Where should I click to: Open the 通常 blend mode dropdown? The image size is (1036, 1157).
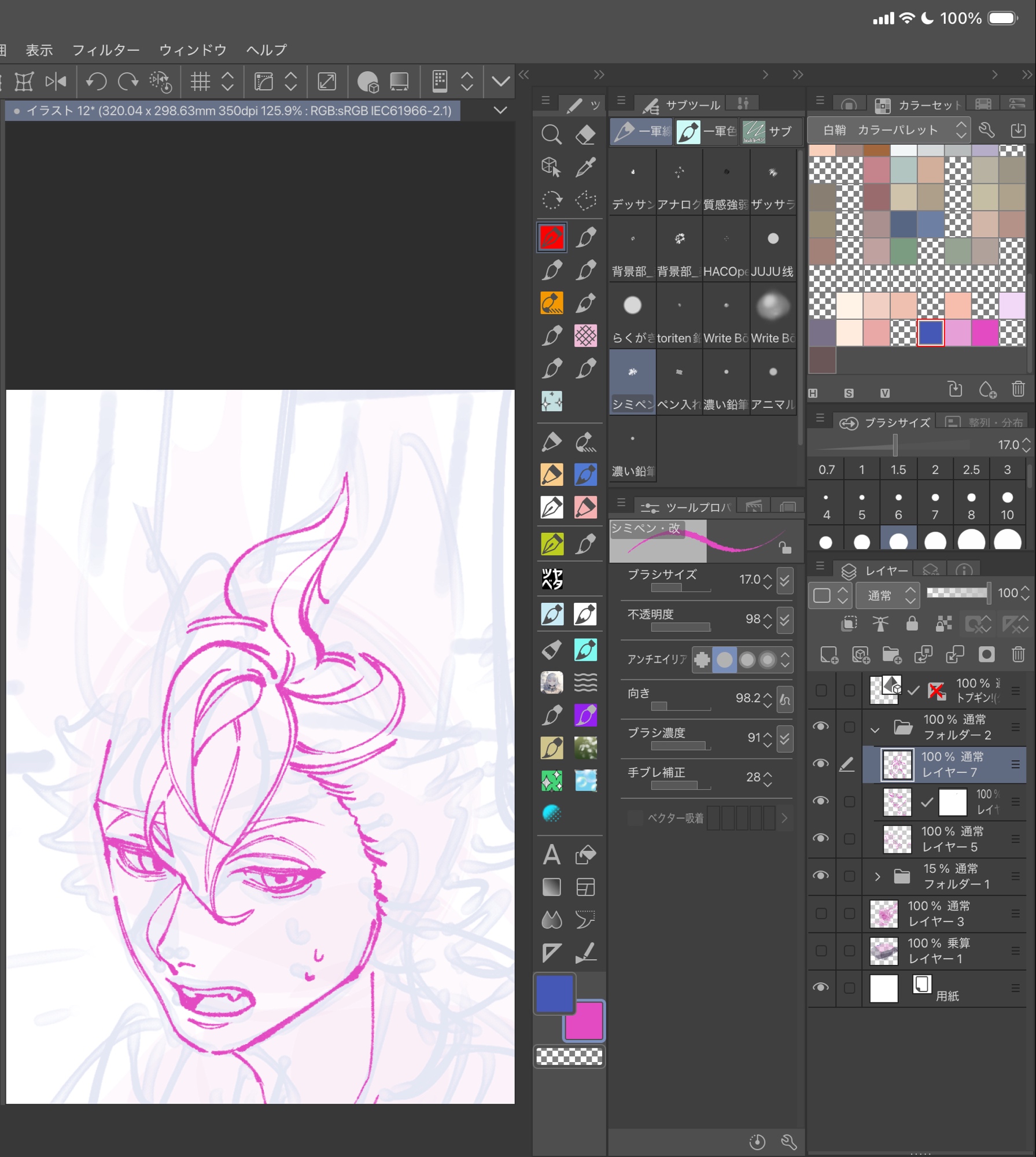point(887,595)
